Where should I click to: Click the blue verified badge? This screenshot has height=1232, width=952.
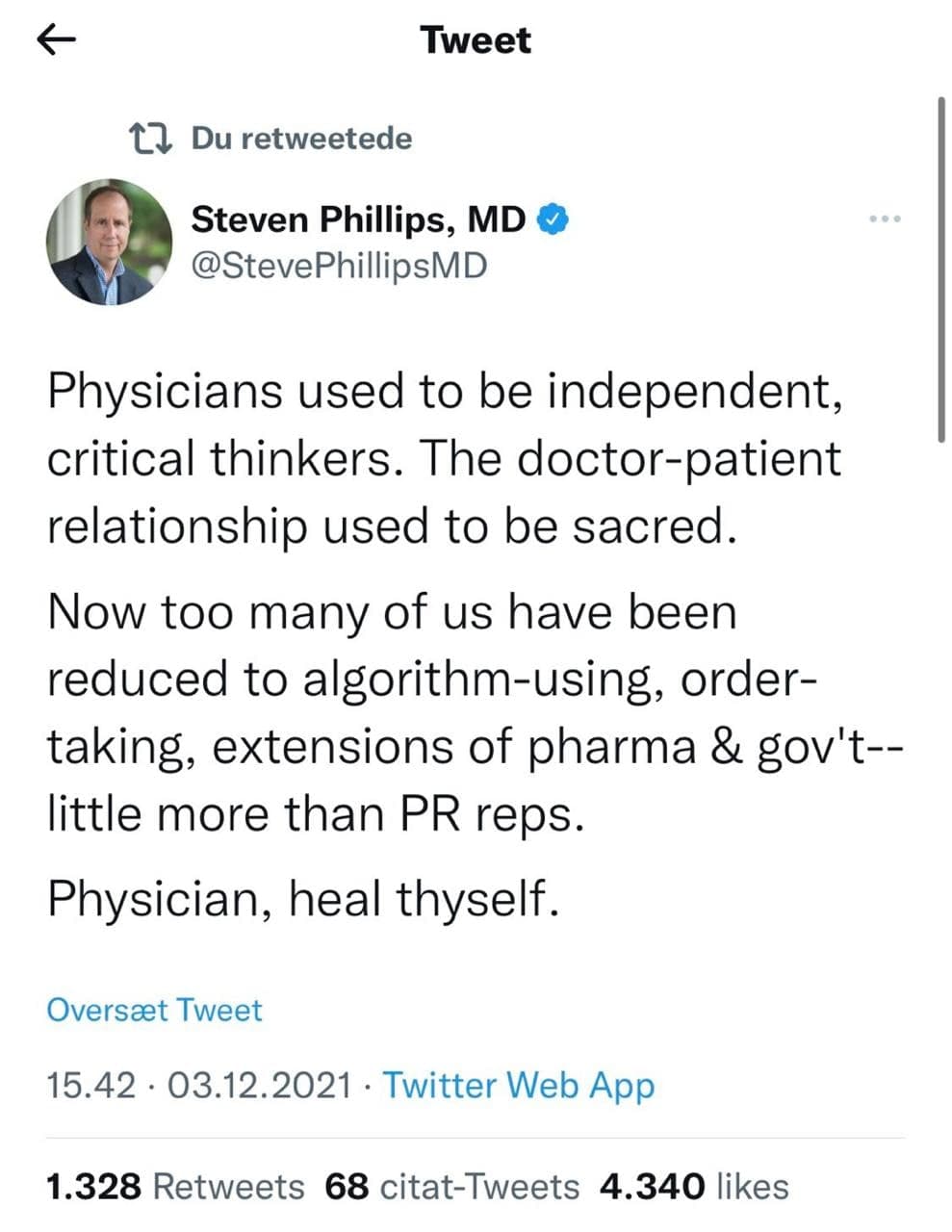[x=552, y=220]
